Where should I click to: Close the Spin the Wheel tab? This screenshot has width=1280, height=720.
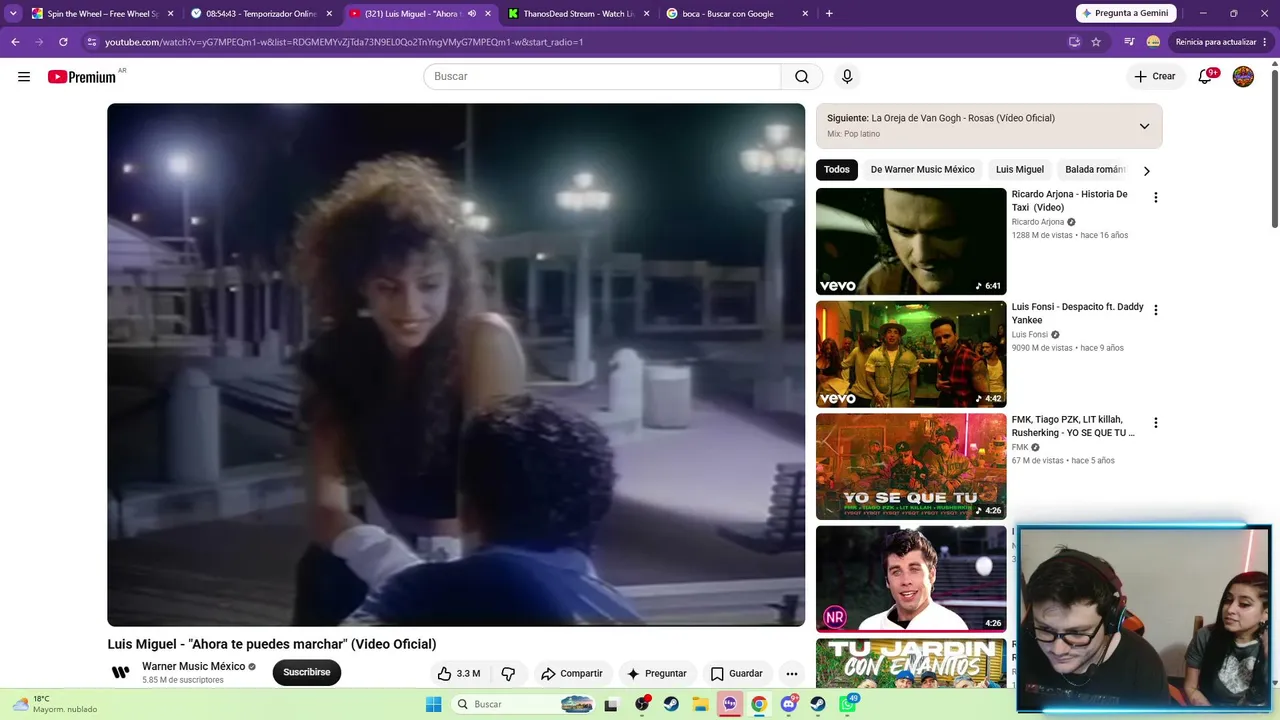pyautogui.click(x=170, y=14)
